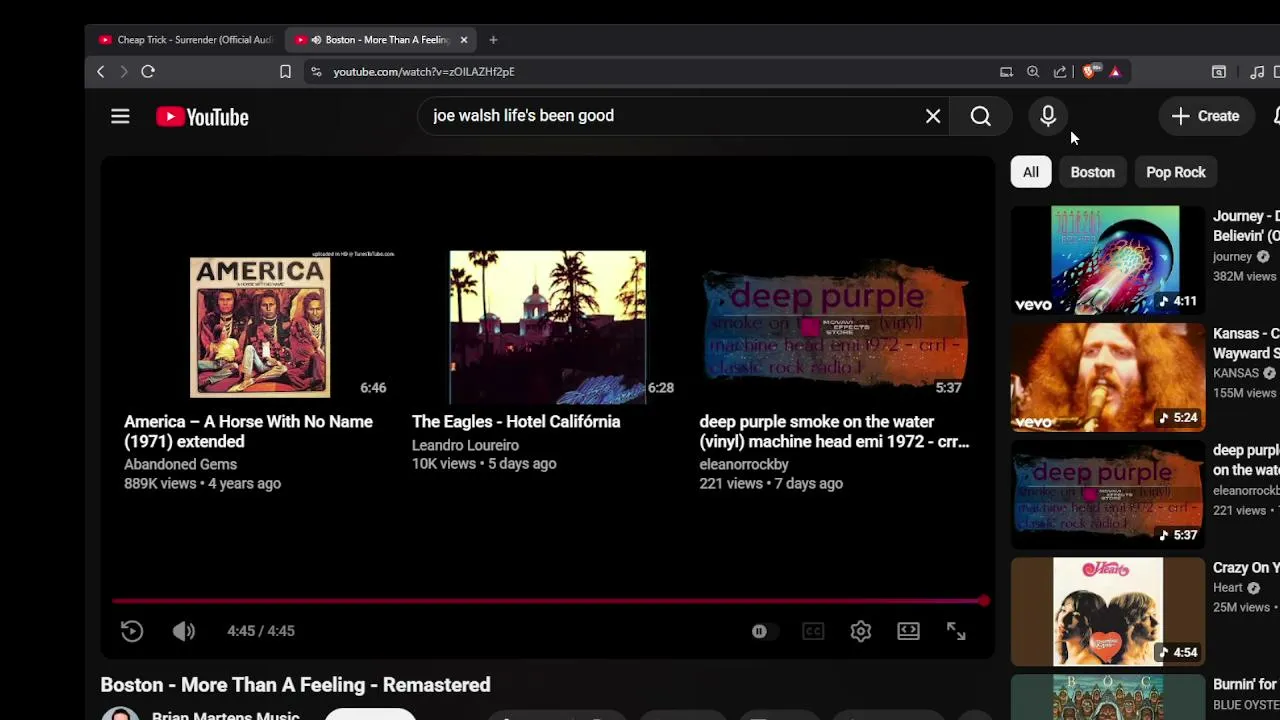Click the Crazy On You sidebar title
The height and width of the screenshot is (720, 1280).
click(x=1246, y=568)
